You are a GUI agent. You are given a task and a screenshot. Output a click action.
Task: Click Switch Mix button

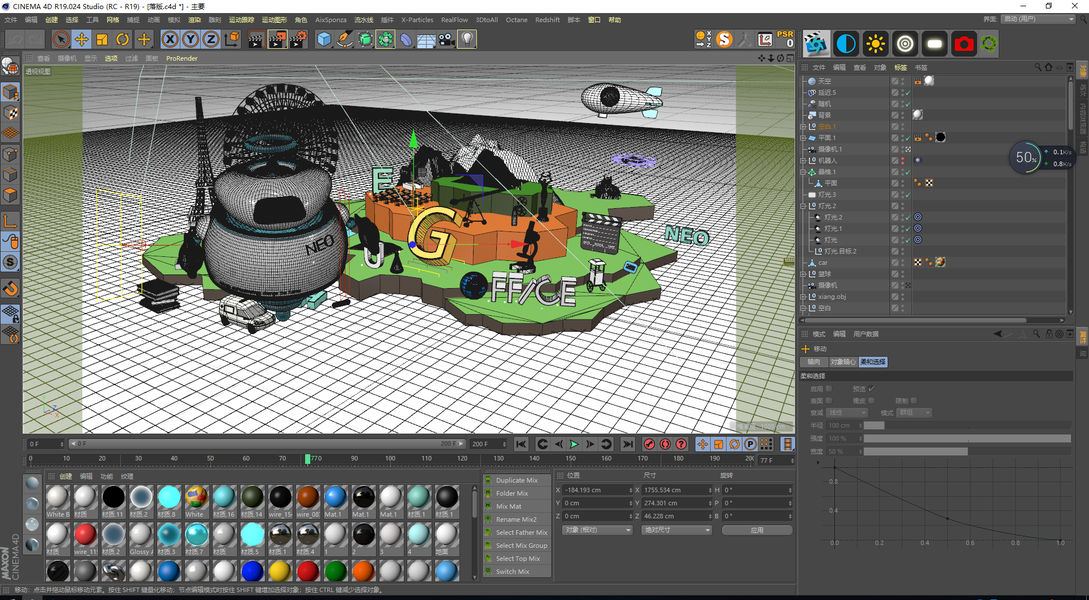pyautogui.click(x=517, y=572)
